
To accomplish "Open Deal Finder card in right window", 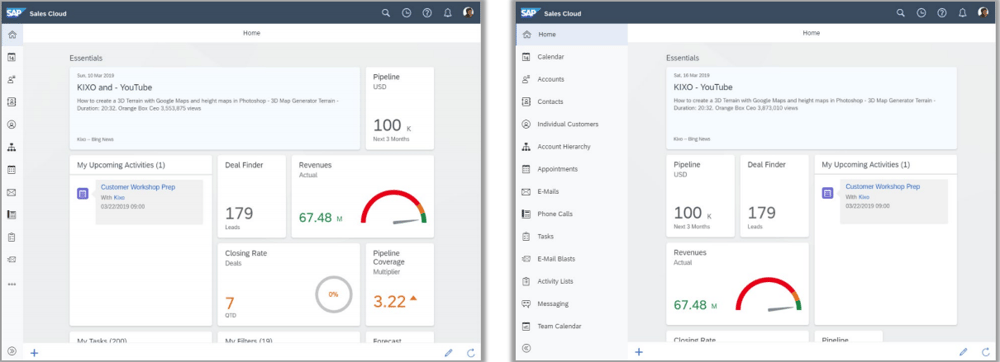I will tap(774, 196).
